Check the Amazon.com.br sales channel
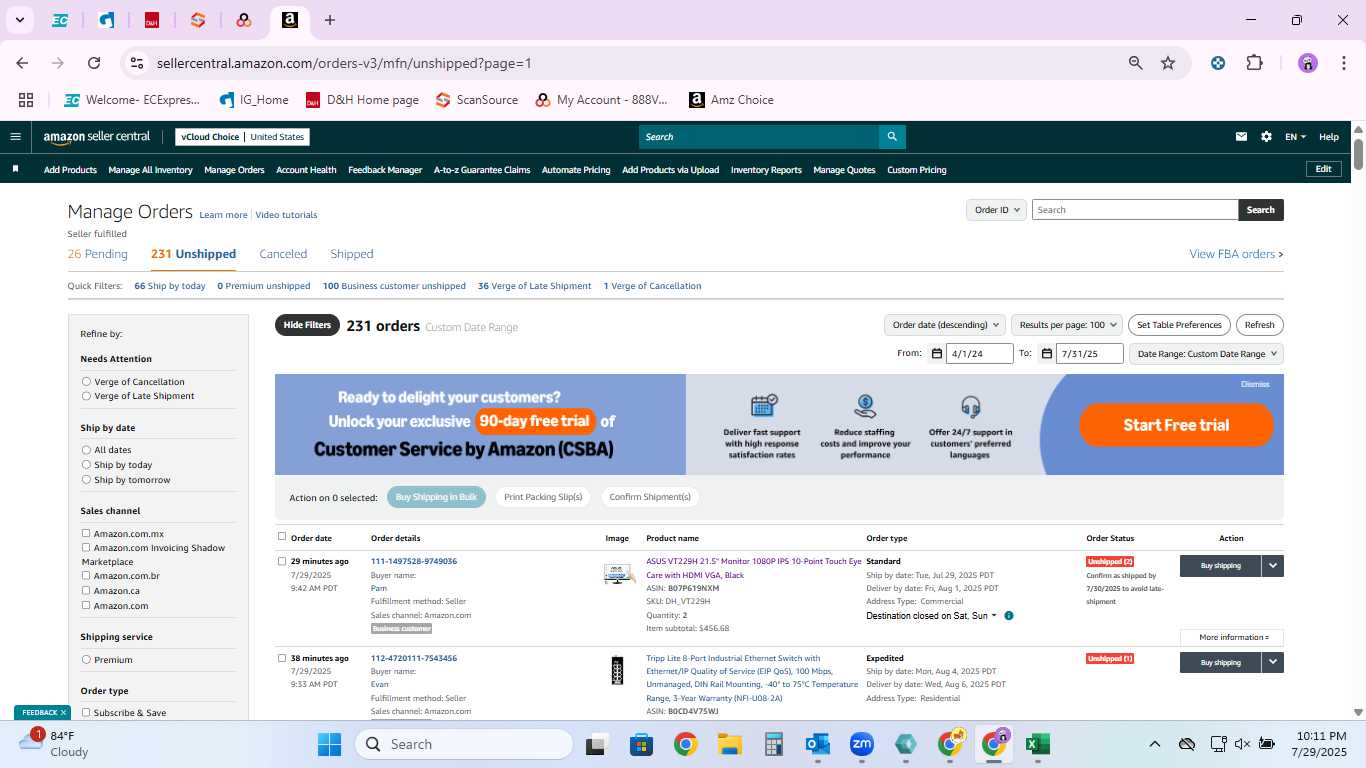Viewport: 1366px width, 768px height. click(86, 576)
